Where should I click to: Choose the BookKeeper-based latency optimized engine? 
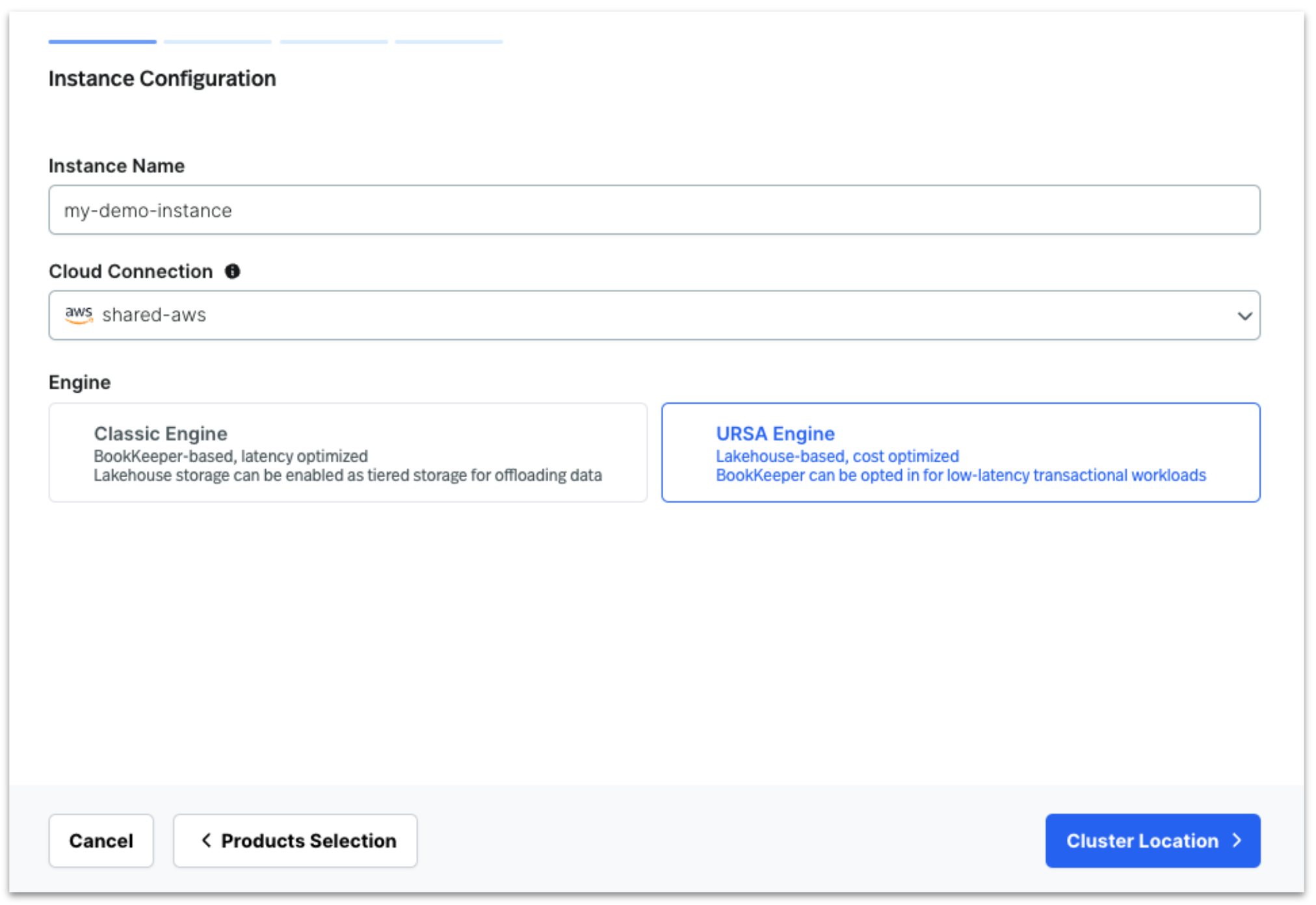348,452
